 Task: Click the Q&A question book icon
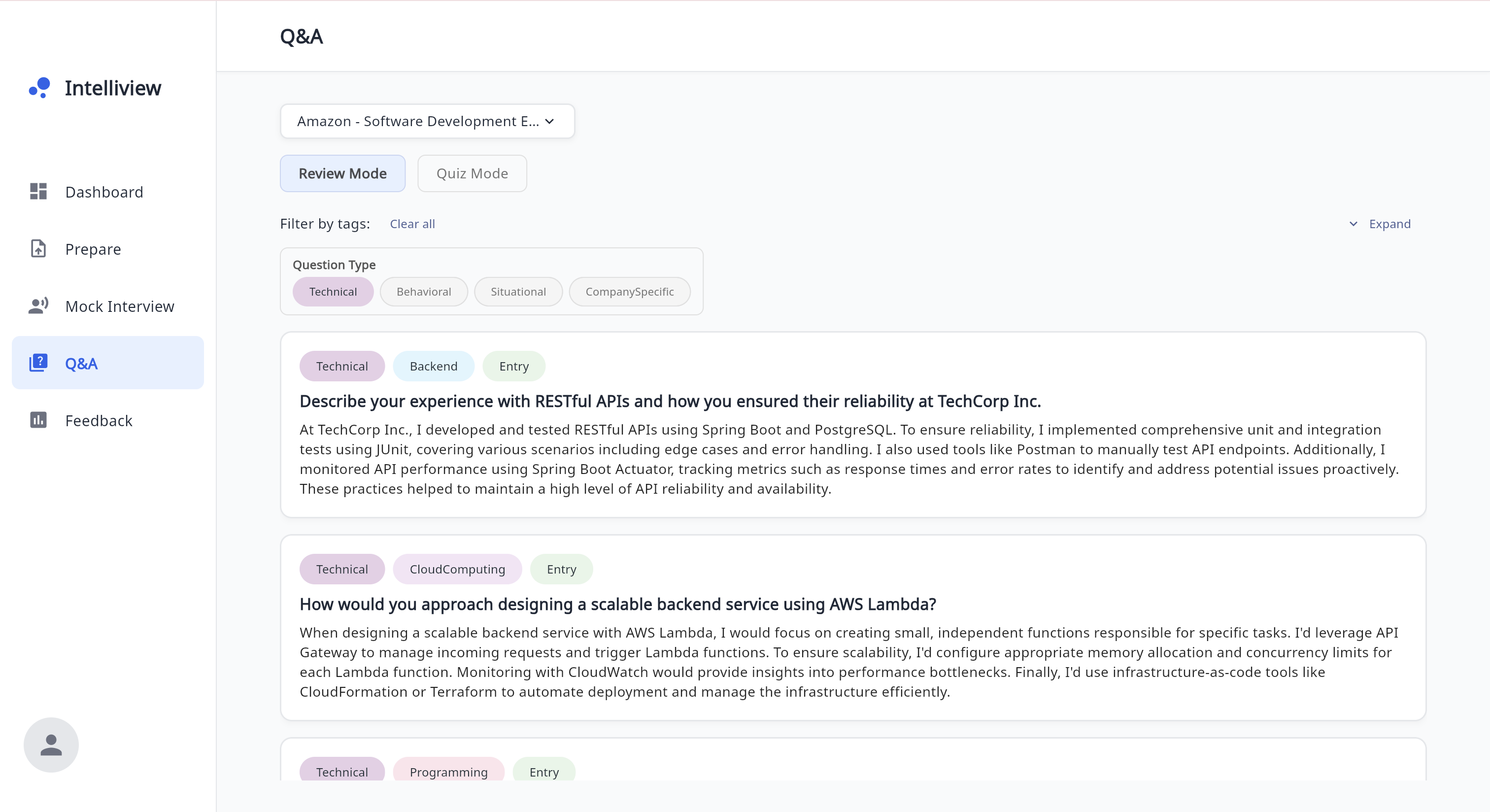38,363
